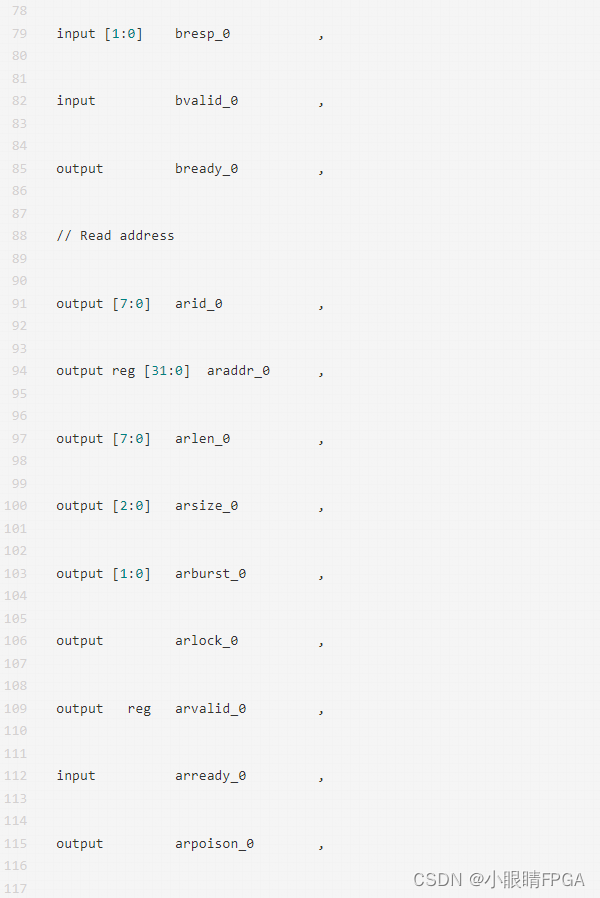This screenshot has width=600, height=898.
Task: Click the bvalid_0 input port name
Action: tap(206, 100)
